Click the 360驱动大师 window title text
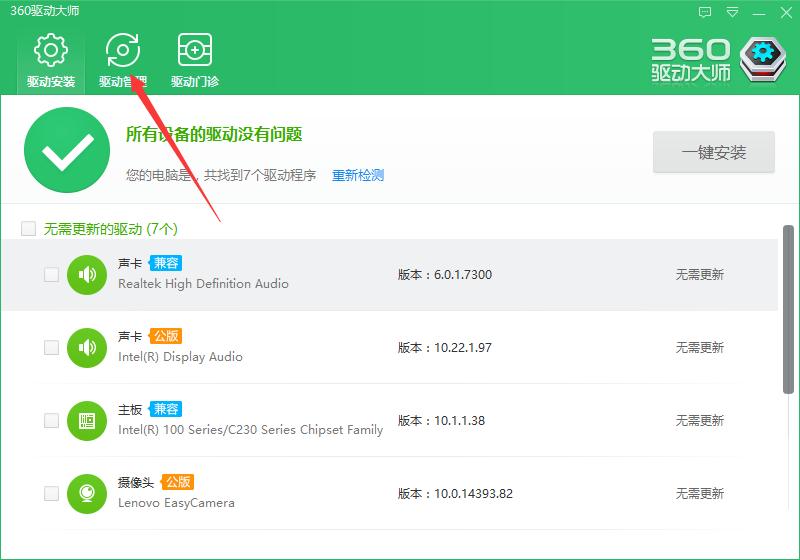The height and width of the screenshot is (560, 800). coord(44,11)
